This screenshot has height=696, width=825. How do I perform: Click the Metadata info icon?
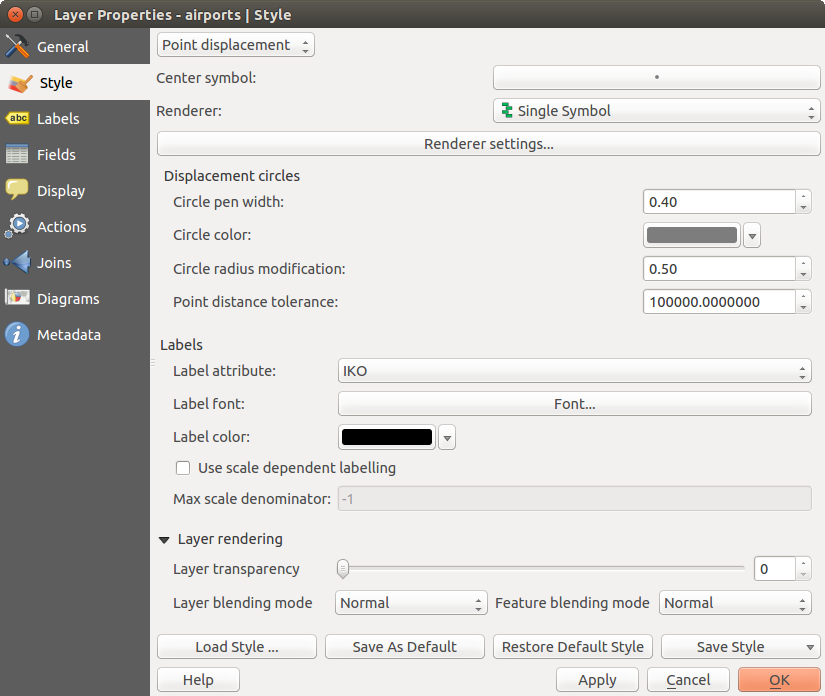coord(17,335)
